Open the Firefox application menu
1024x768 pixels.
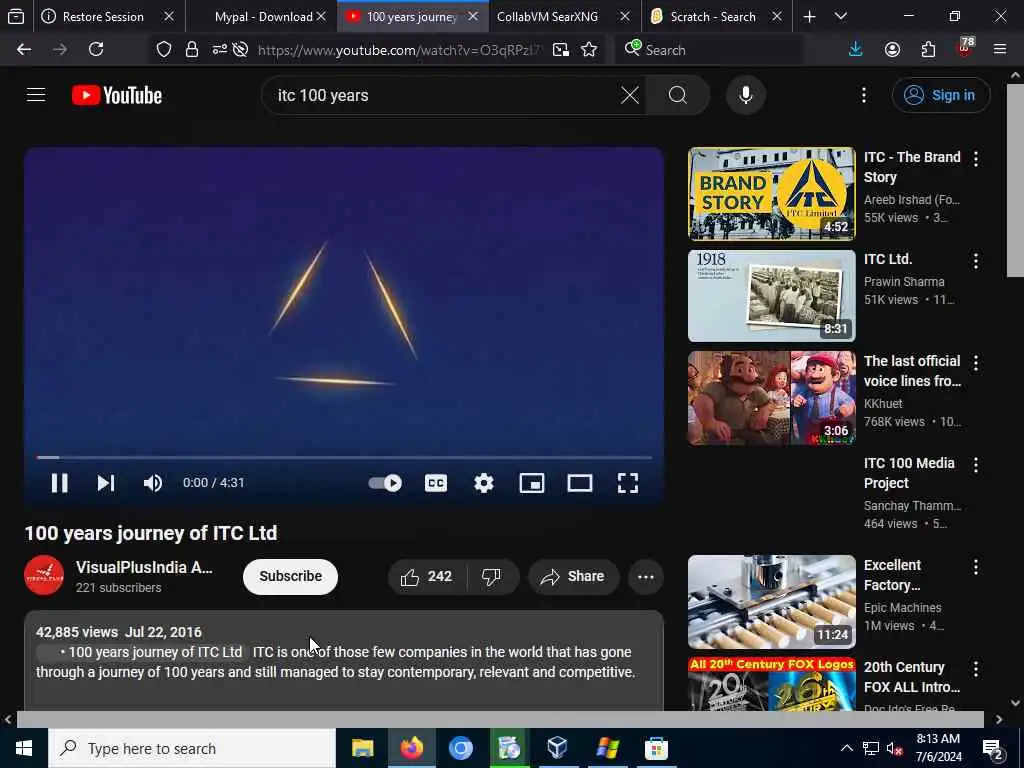pyautogui.click(x=1000, y=50)
